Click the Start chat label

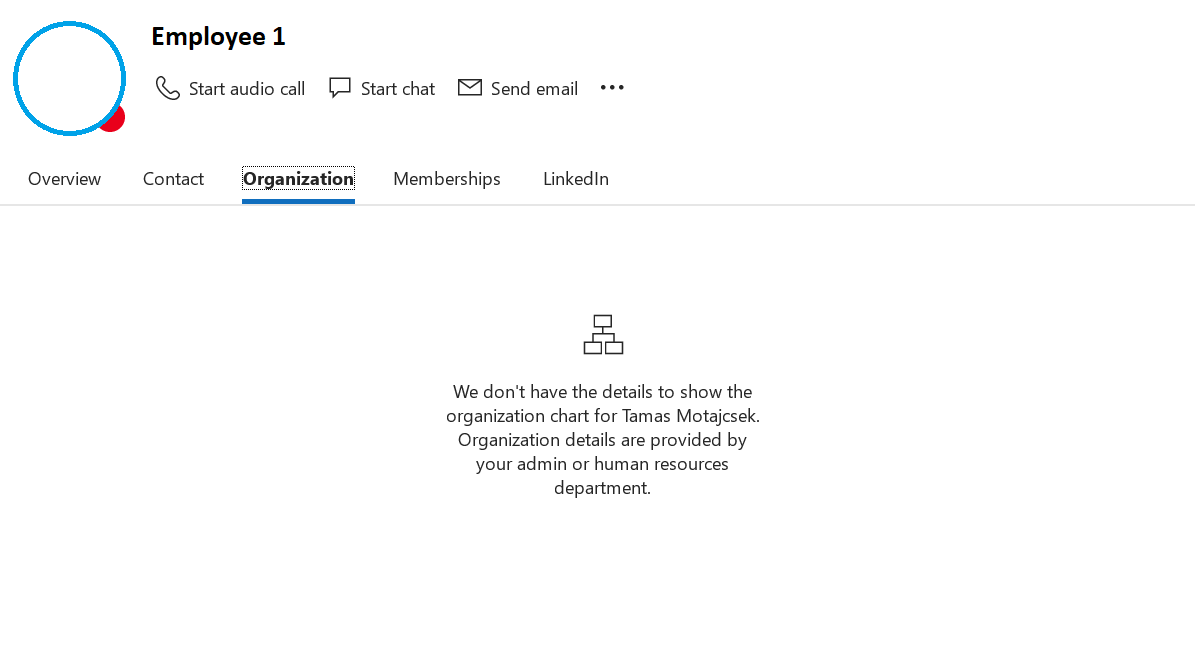(x=397, y=88)
